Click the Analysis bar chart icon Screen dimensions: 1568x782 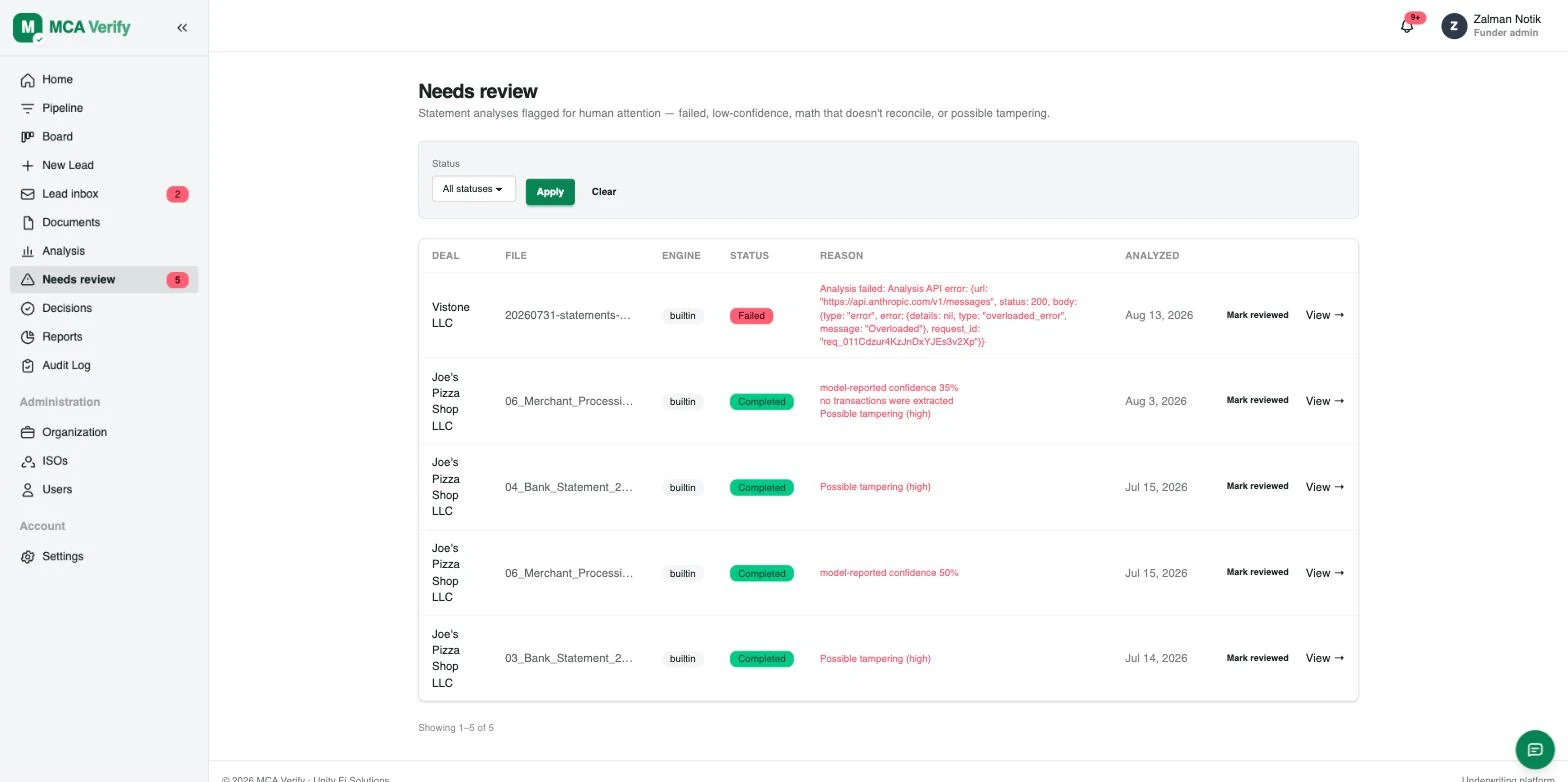(28, 251)
